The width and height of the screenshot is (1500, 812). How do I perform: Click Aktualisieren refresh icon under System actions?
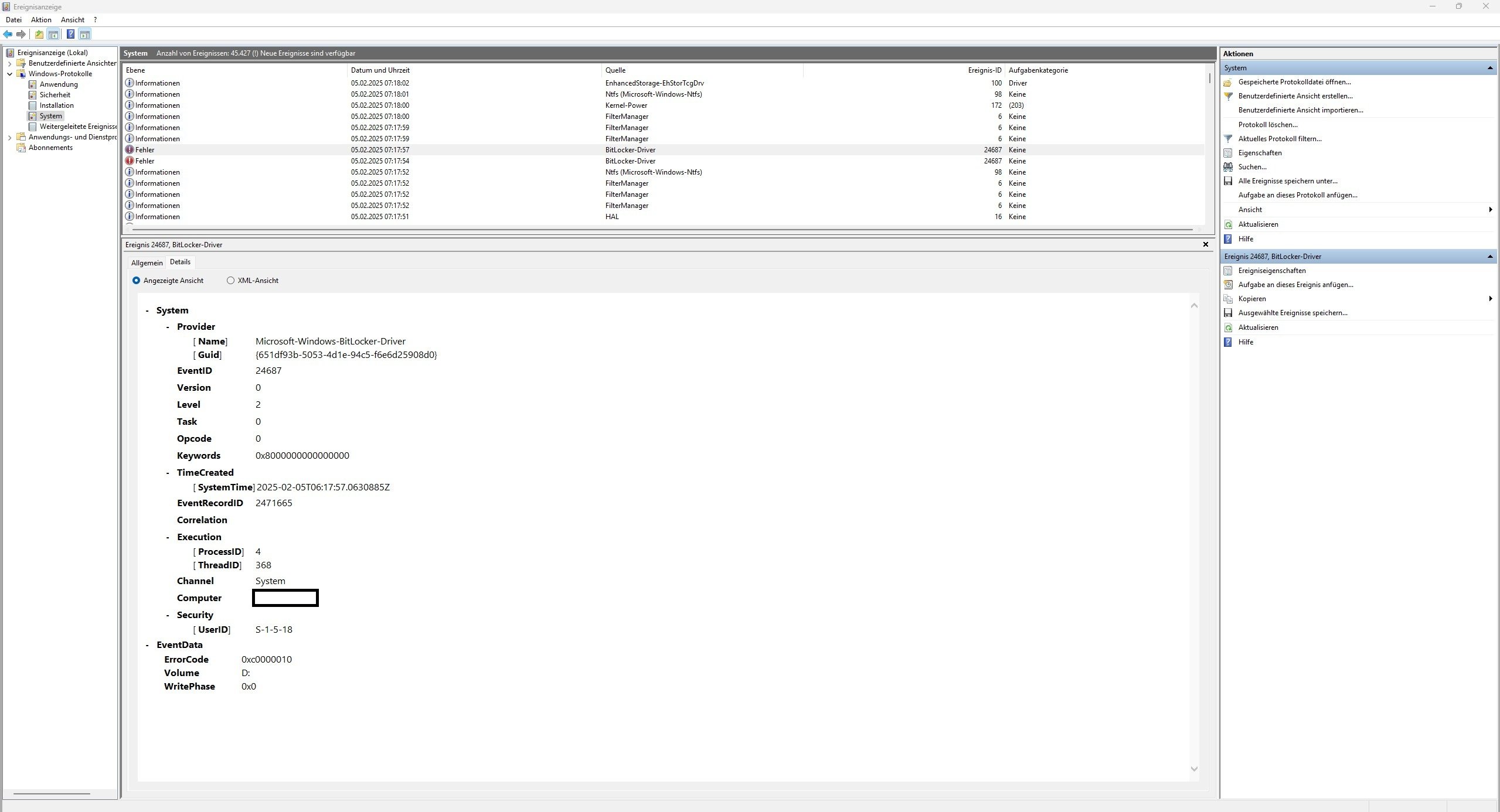tap(1228, 224)
